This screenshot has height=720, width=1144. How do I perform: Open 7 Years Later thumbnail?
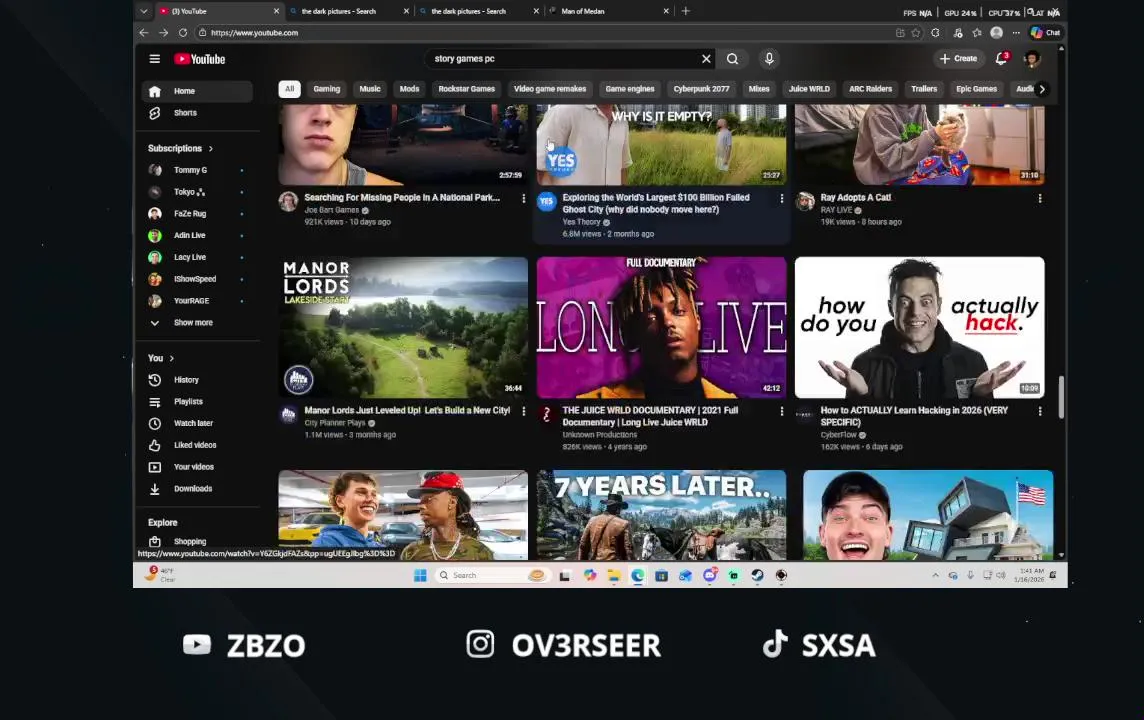click(x=662, y=515)
